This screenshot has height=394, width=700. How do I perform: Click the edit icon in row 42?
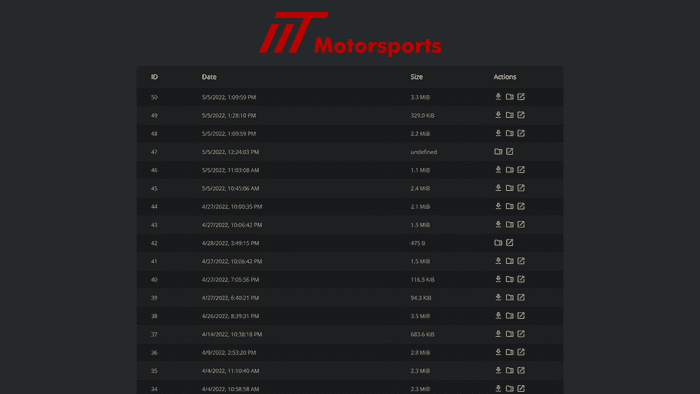tap(509, 243)
